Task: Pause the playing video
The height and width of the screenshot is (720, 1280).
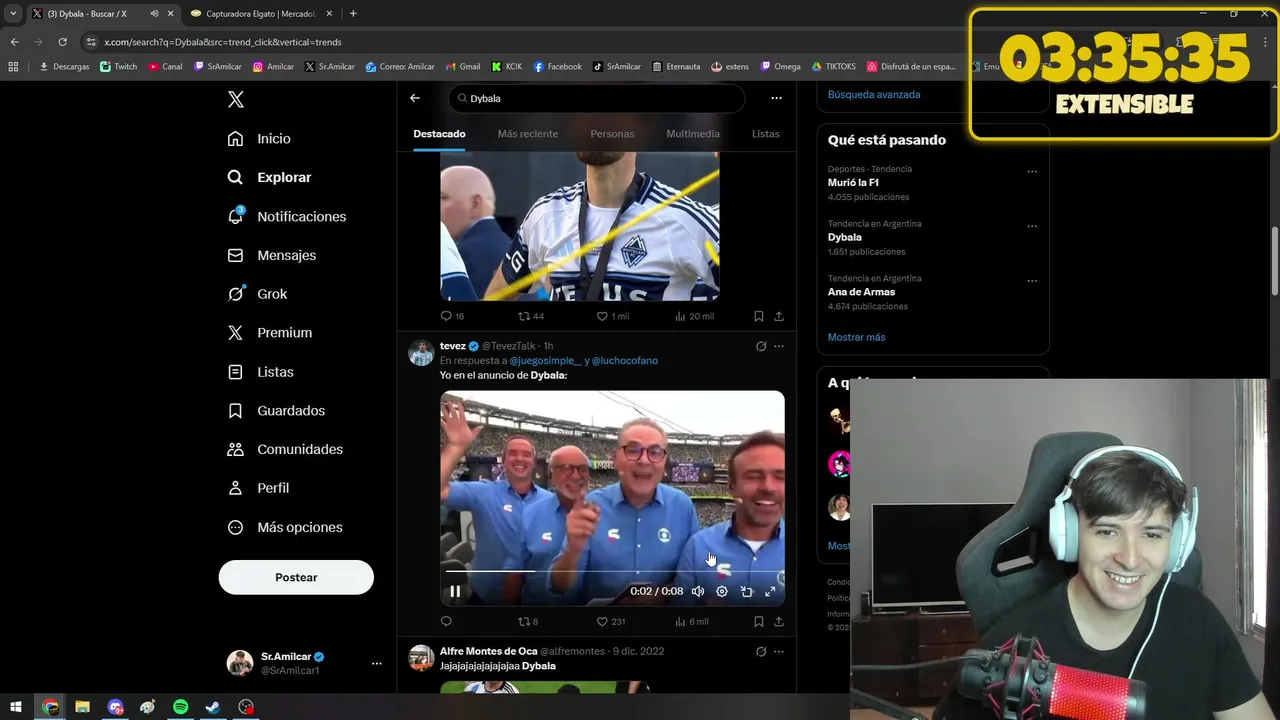Action: pos(455,591)
